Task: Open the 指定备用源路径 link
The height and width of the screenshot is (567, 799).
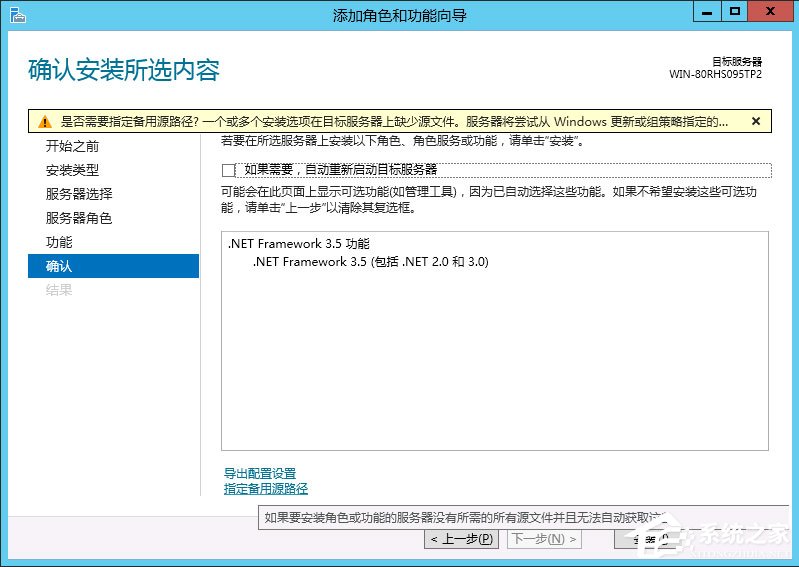Action: click(x=266, y=488)
